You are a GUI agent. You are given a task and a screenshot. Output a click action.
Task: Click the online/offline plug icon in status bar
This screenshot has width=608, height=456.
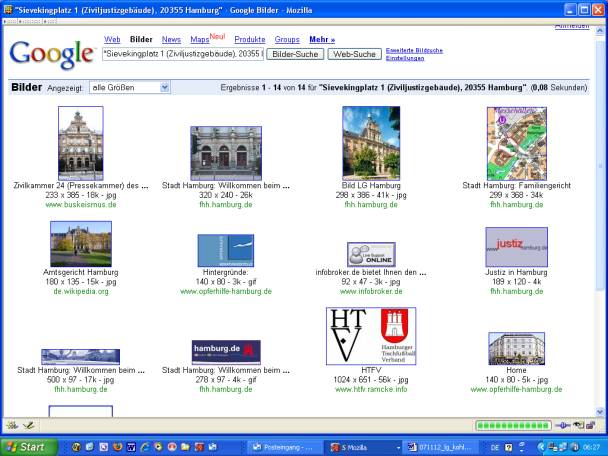tap(562, 425)
